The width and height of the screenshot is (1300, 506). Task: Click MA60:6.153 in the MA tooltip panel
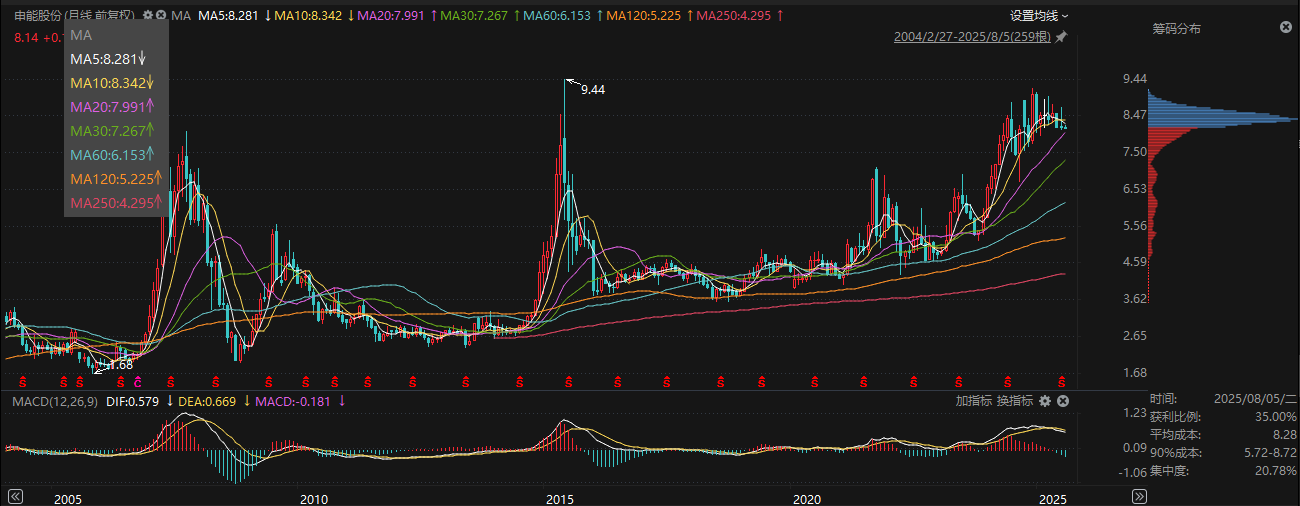point(112,155)
